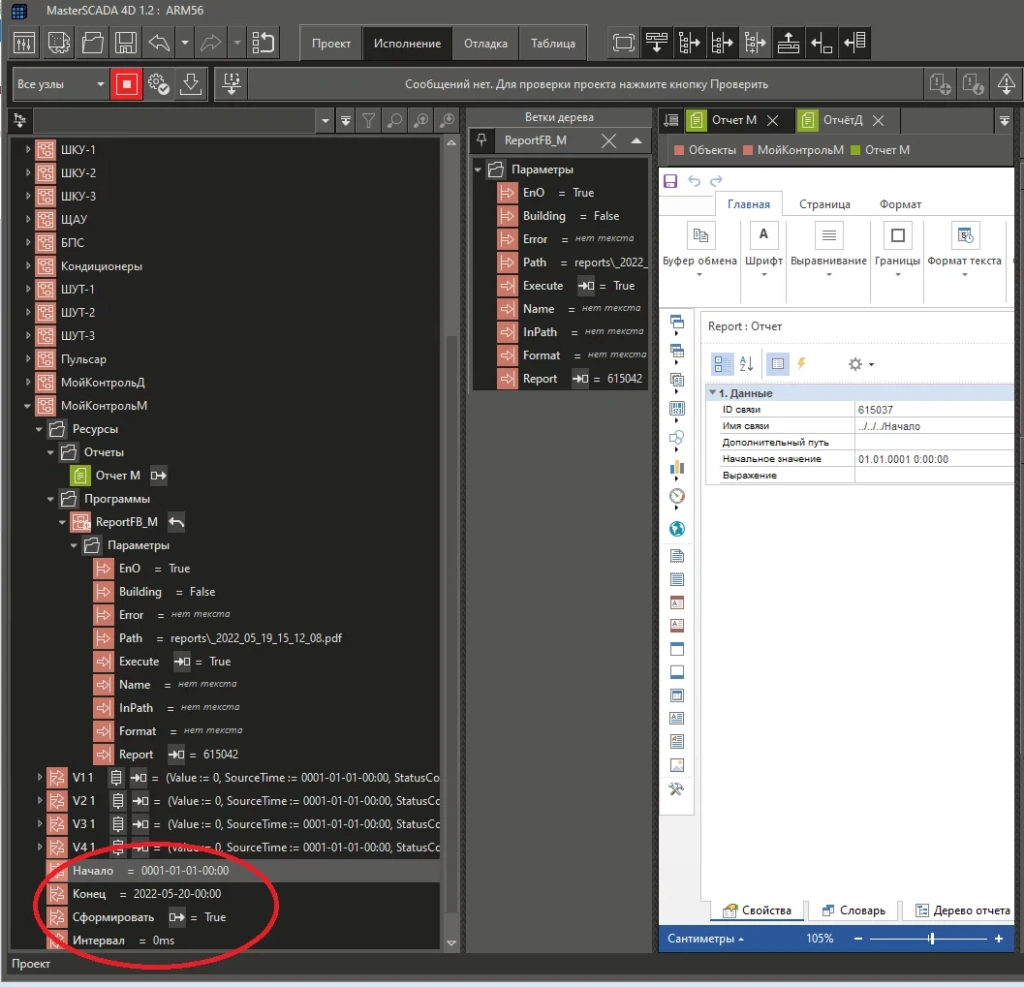Toggle the pin icon on ReportFB_M panel
Screen dimensions: 1024x987
click(482, 140)
